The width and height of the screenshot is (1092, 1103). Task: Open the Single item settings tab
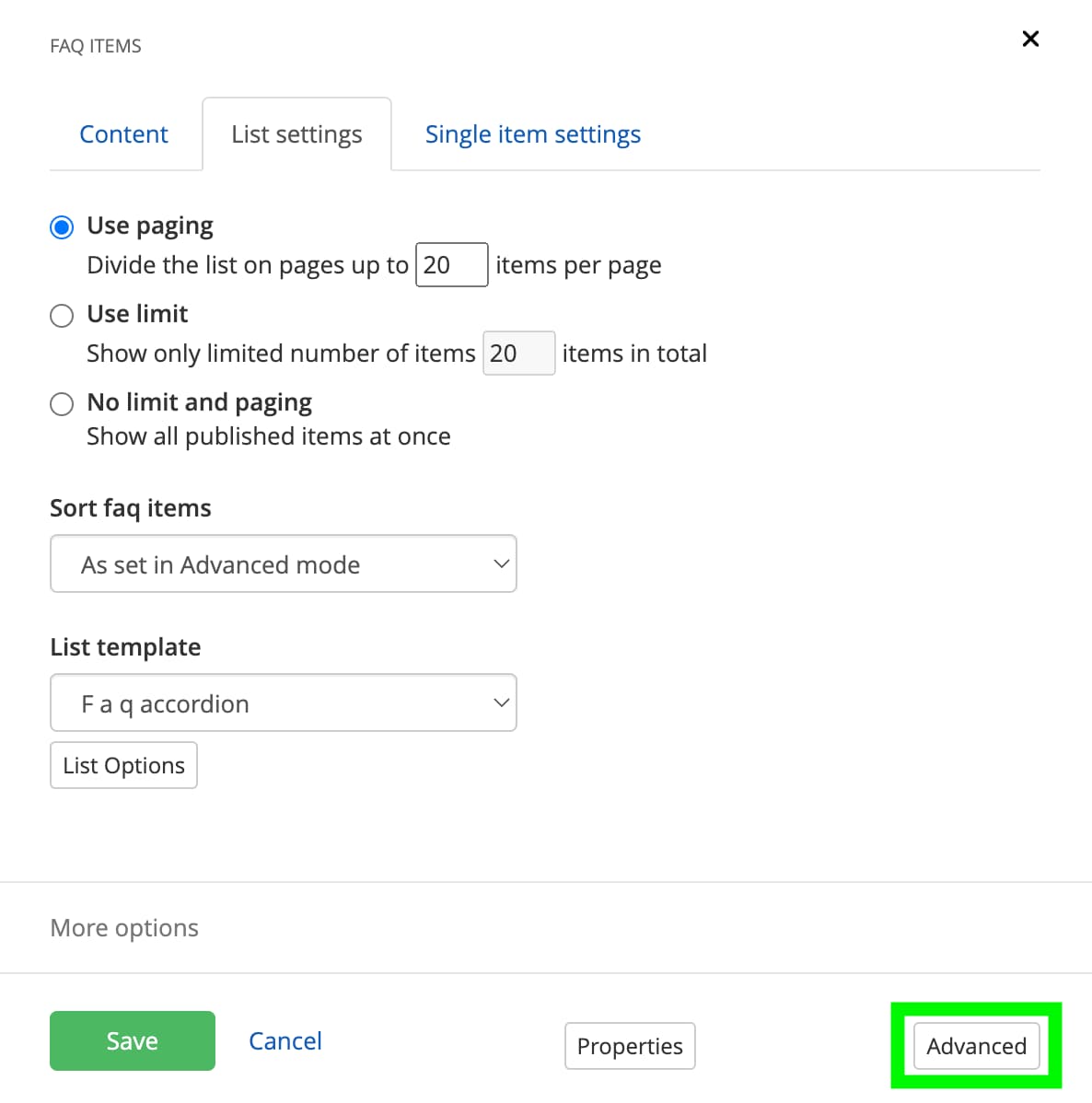click(532, 134)
